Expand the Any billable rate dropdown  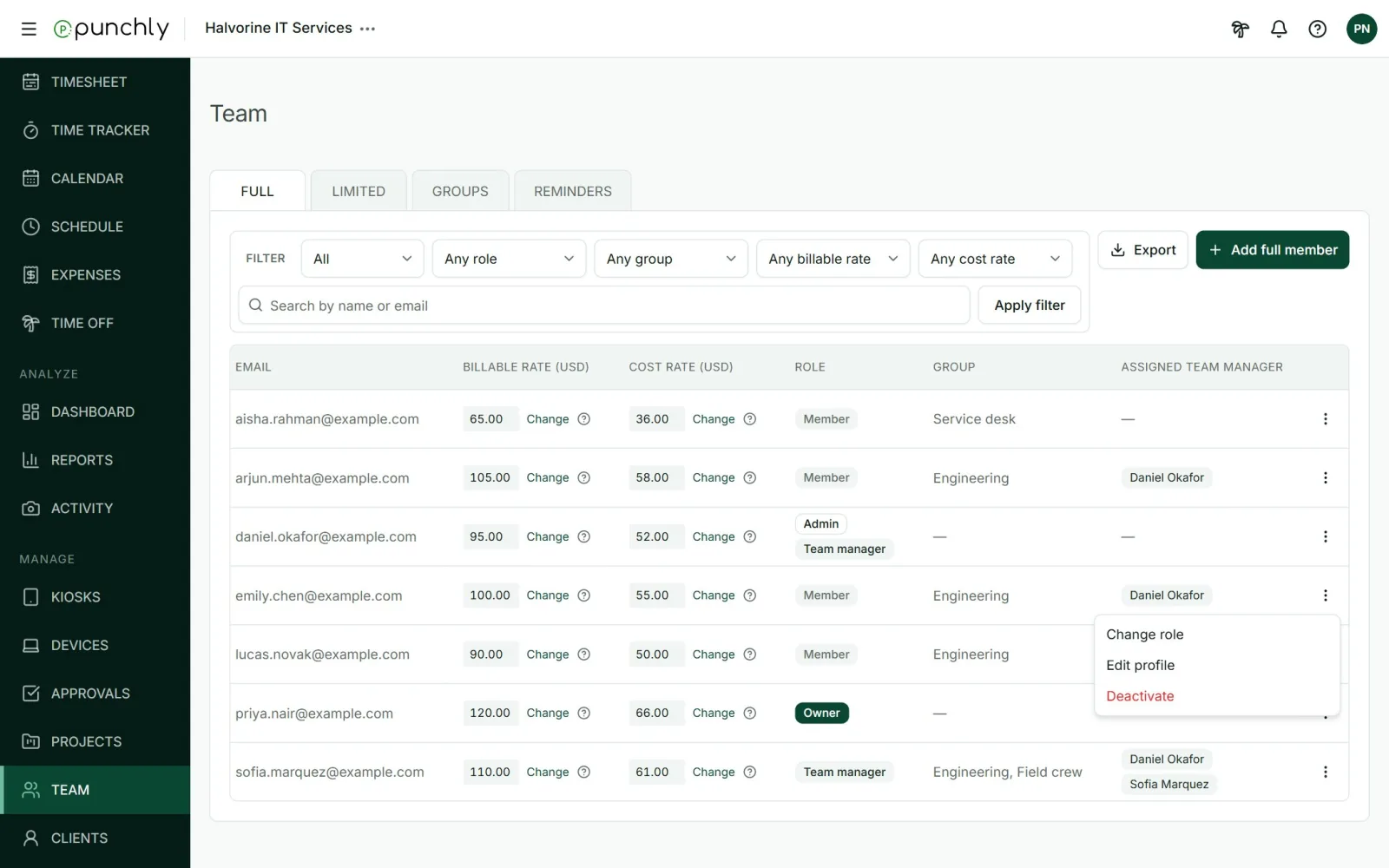833,259
